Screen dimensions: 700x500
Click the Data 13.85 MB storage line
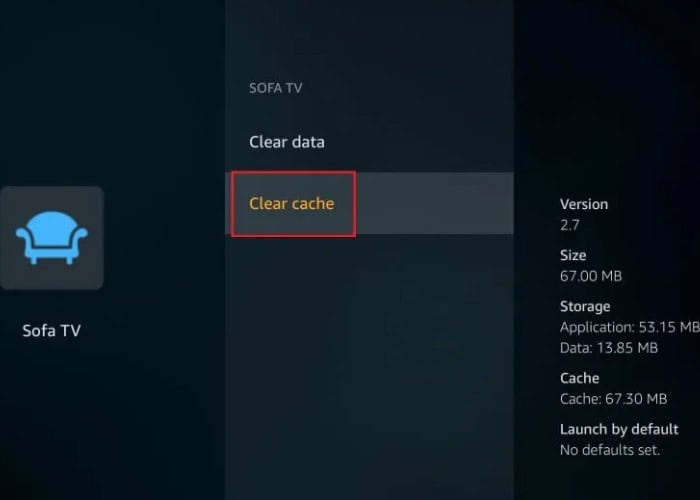(x=609, y=348)
